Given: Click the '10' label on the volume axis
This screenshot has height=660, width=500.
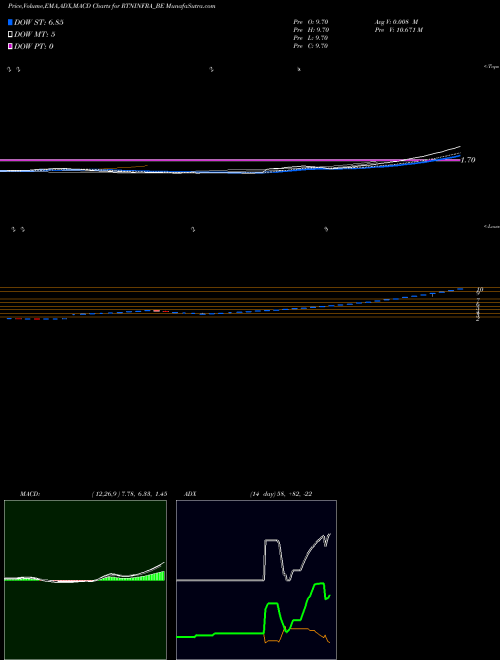Looking at the screenshot, I should click(x=480, y=290).
